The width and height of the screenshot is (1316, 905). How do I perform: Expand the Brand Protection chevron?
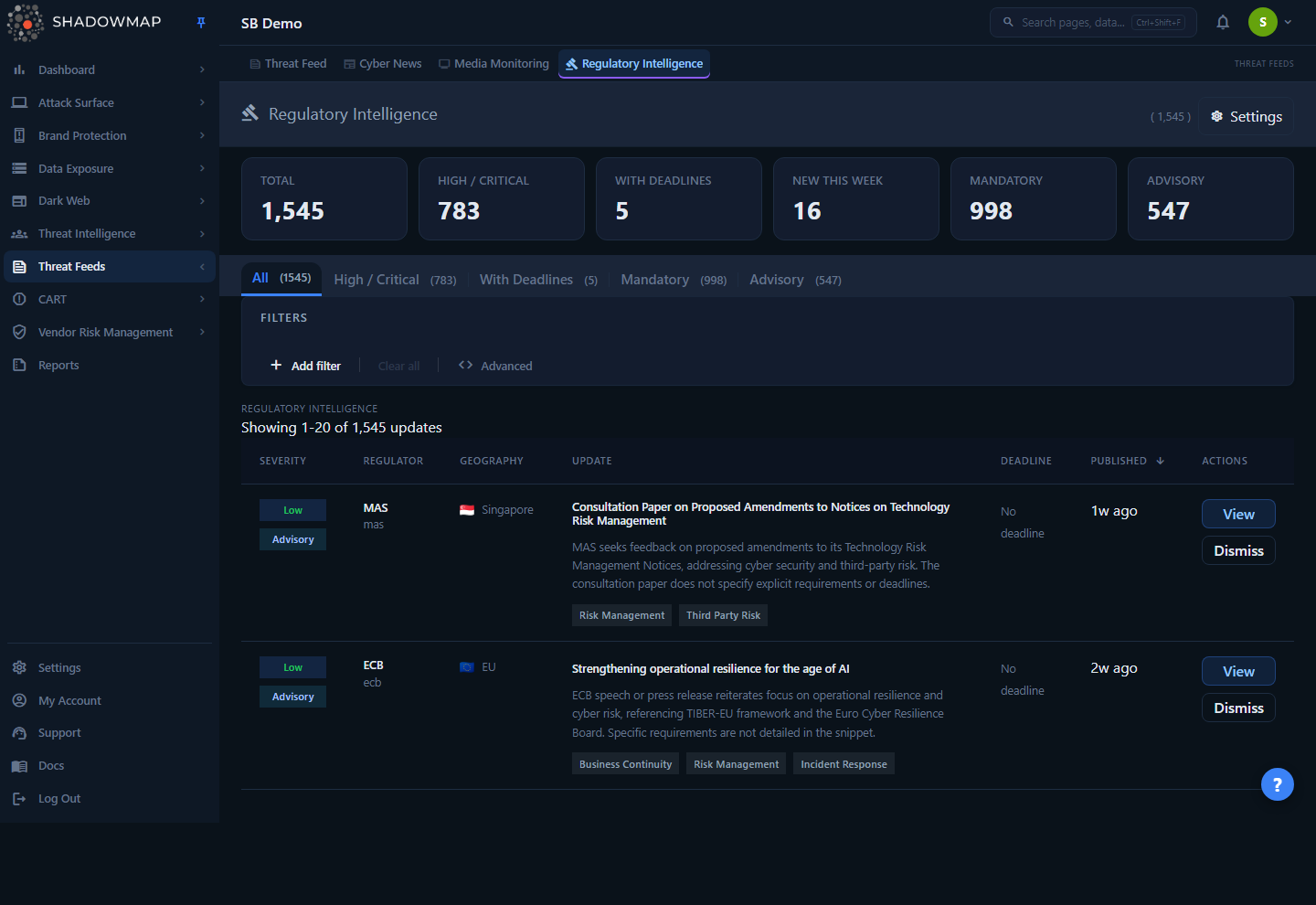(202, 135)
